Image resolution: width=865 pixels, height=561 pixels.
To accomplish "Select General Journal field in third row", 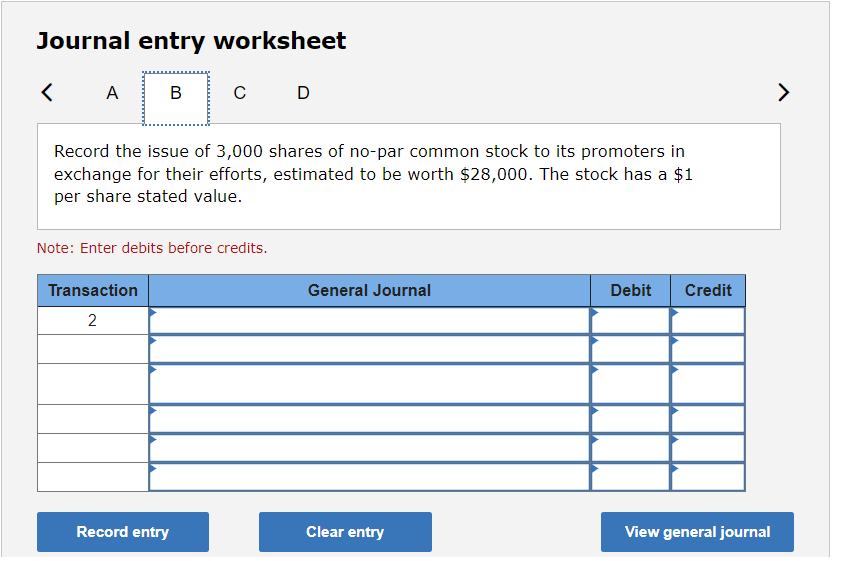I will [x=369, y=384].
